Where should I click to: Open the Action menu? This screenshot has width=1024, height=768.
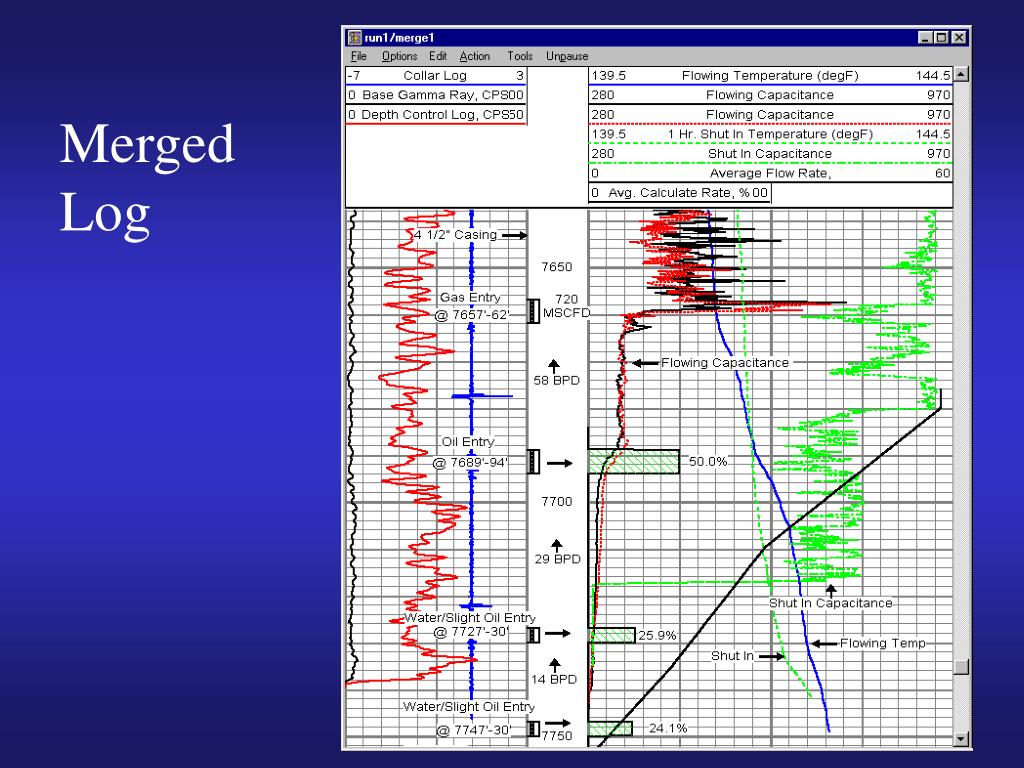(475, 56)
